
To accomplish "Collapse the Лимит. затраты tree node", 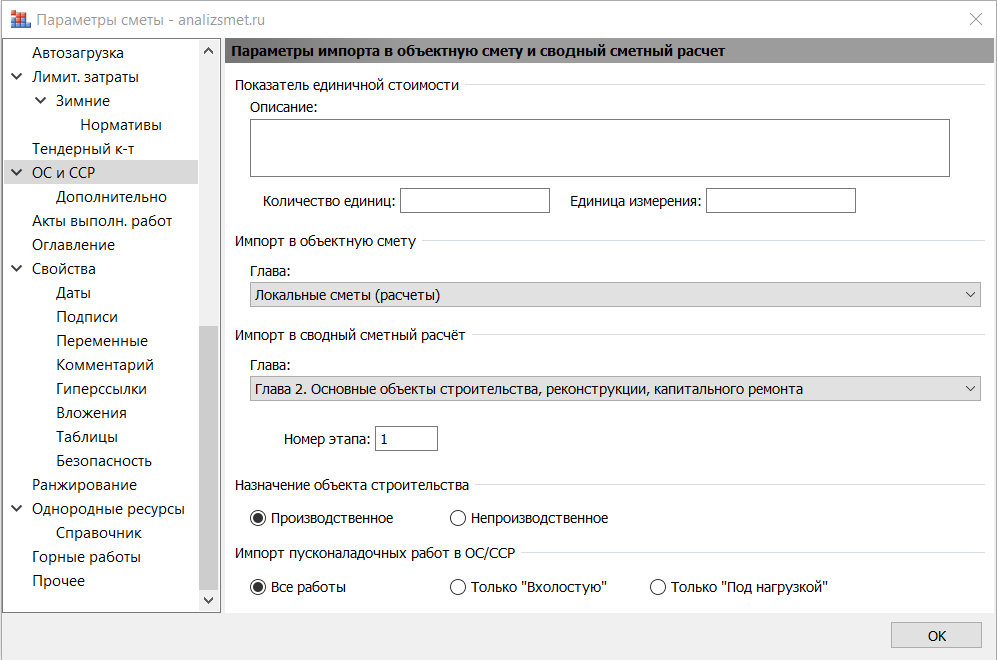I will click(x=17, y=77).
